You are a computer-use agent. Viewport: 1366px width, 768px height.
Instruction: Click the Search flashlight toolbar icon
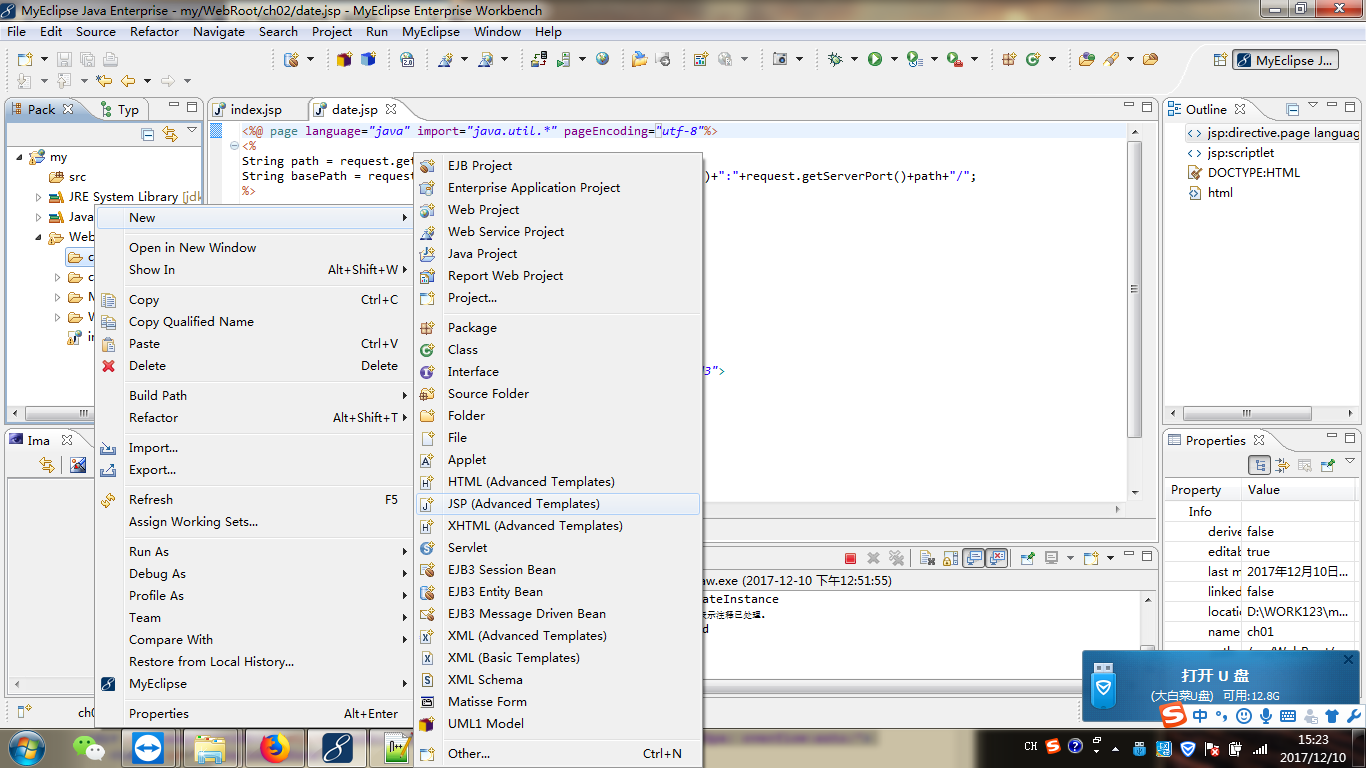1111,60
